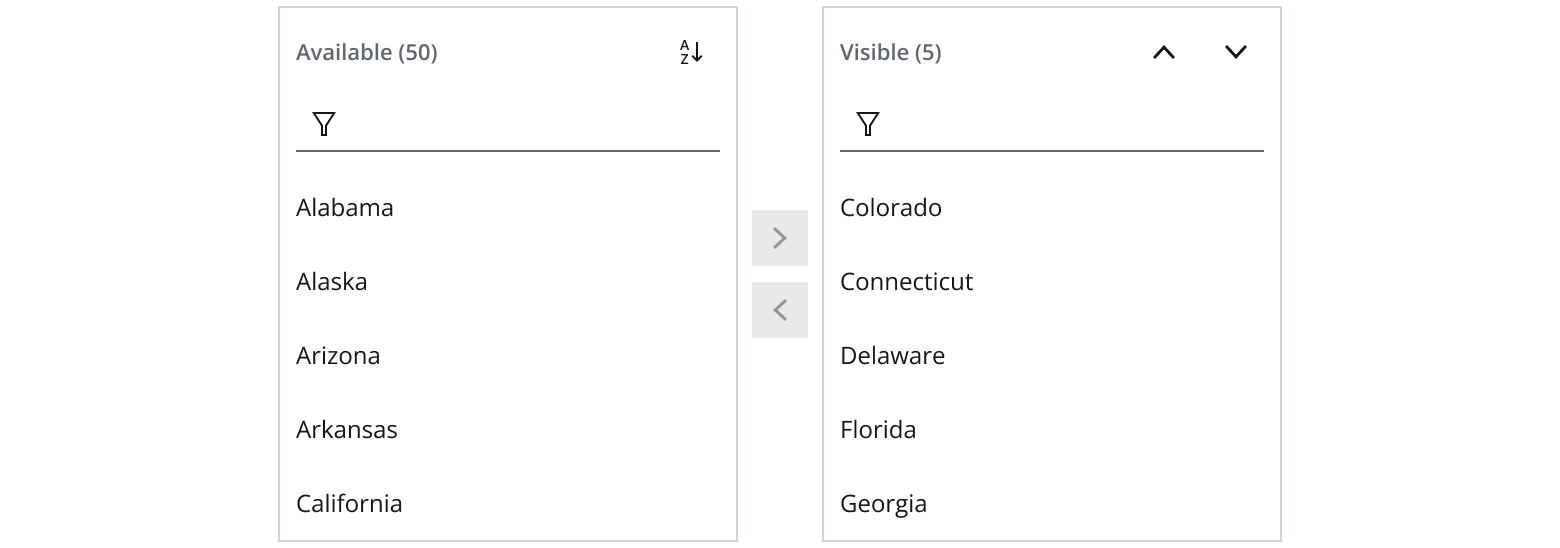The width and height of the screenshot is (1560, 548).
Task: Select Alabama in the Available list
Action: tap(345, 208)
